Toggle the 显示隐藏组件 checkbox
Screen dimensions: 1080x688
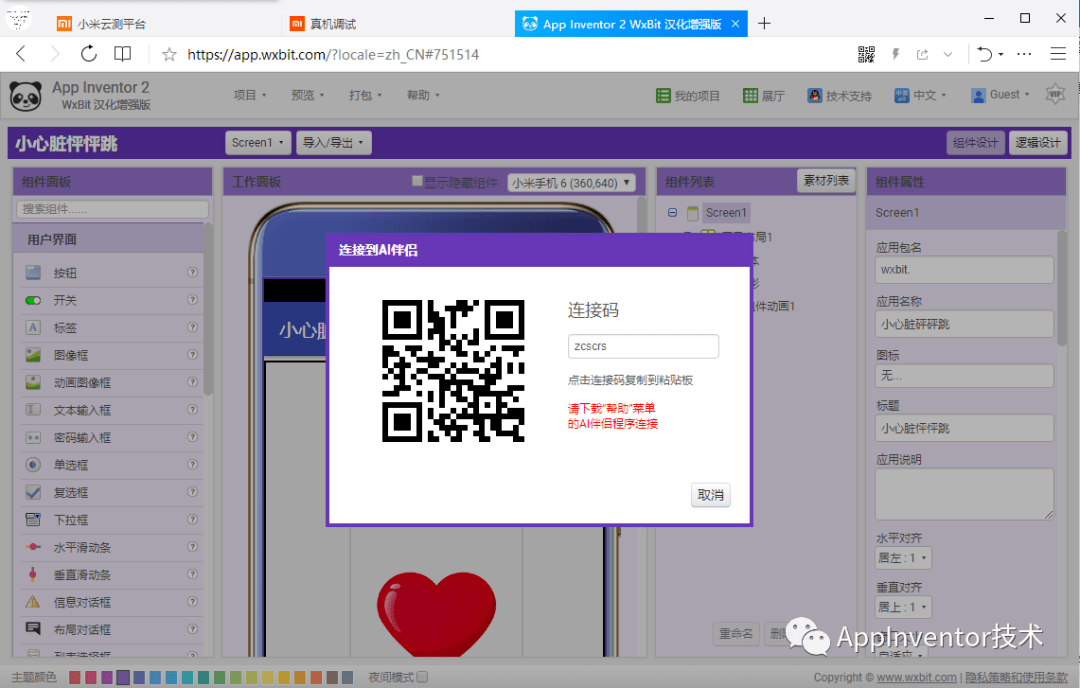point(417,181)
